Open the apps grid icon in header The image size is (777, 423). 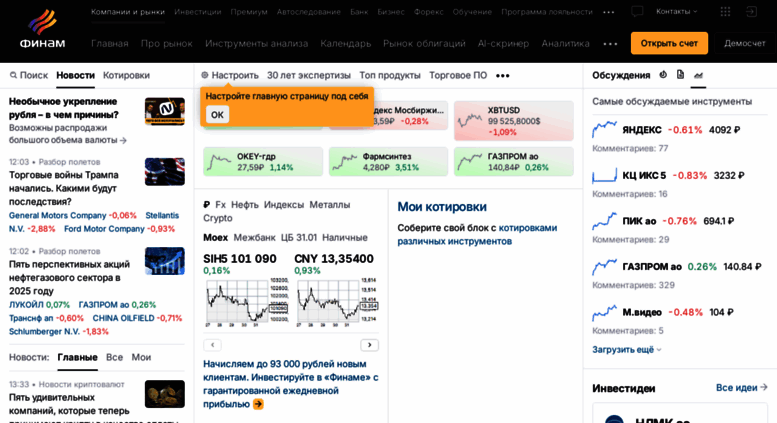coord(725,11)
